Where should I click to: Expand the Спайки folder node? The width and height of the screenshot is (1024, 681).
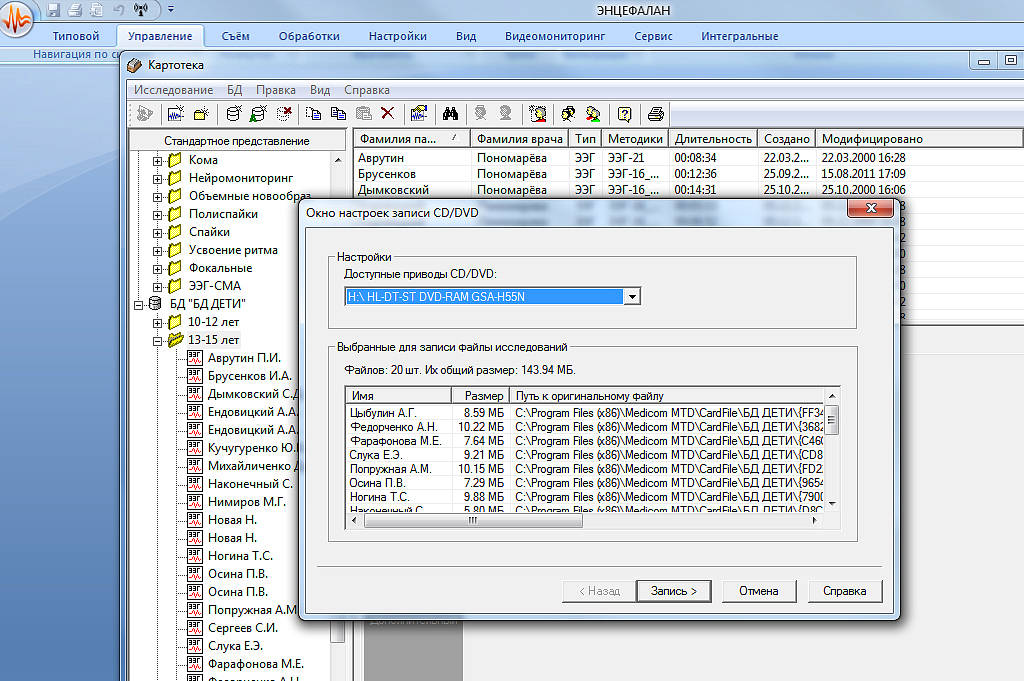pos(157,233)
